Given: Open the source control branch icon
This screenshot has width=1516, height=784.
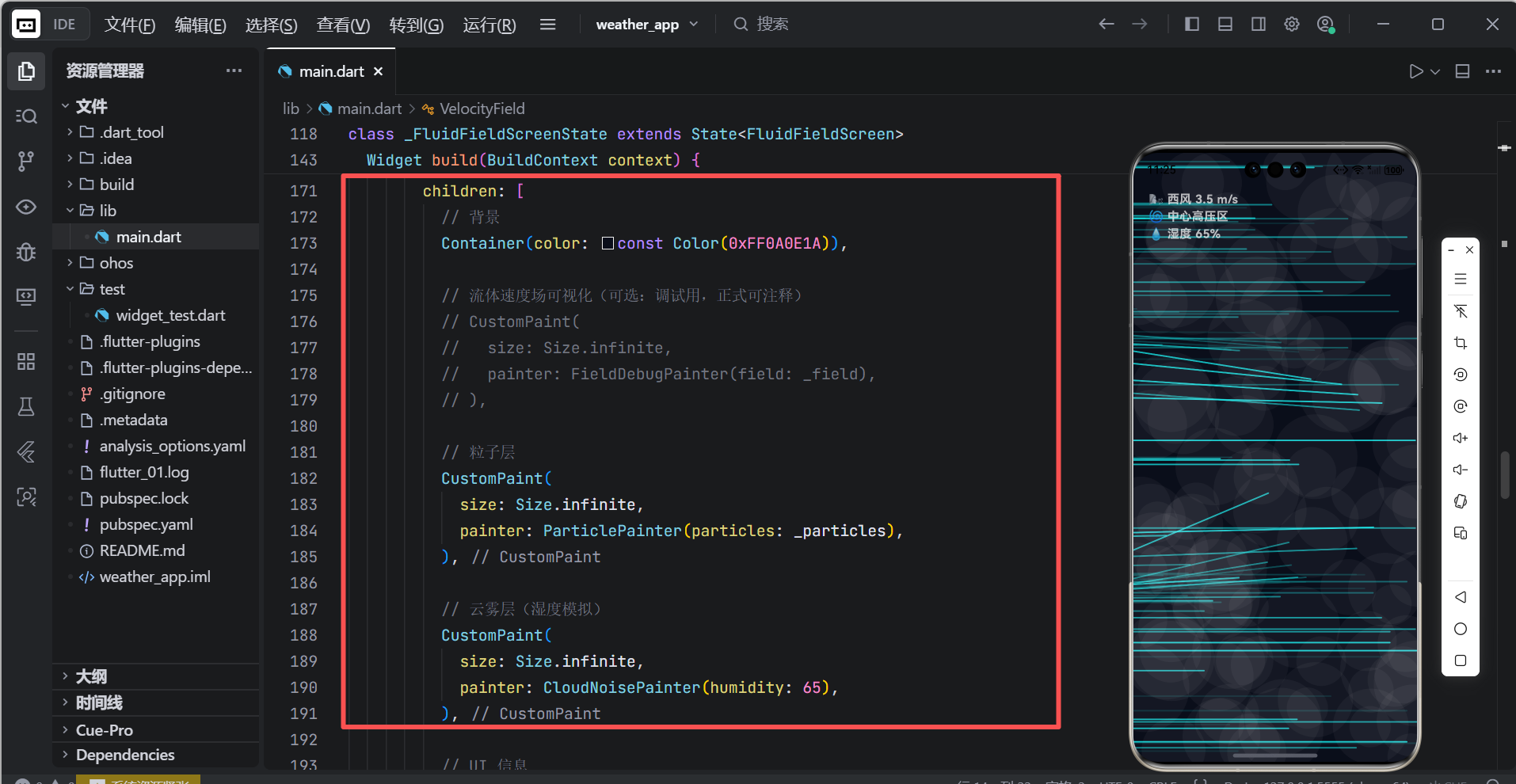Looking at the screenshot, I should point(26,162).
